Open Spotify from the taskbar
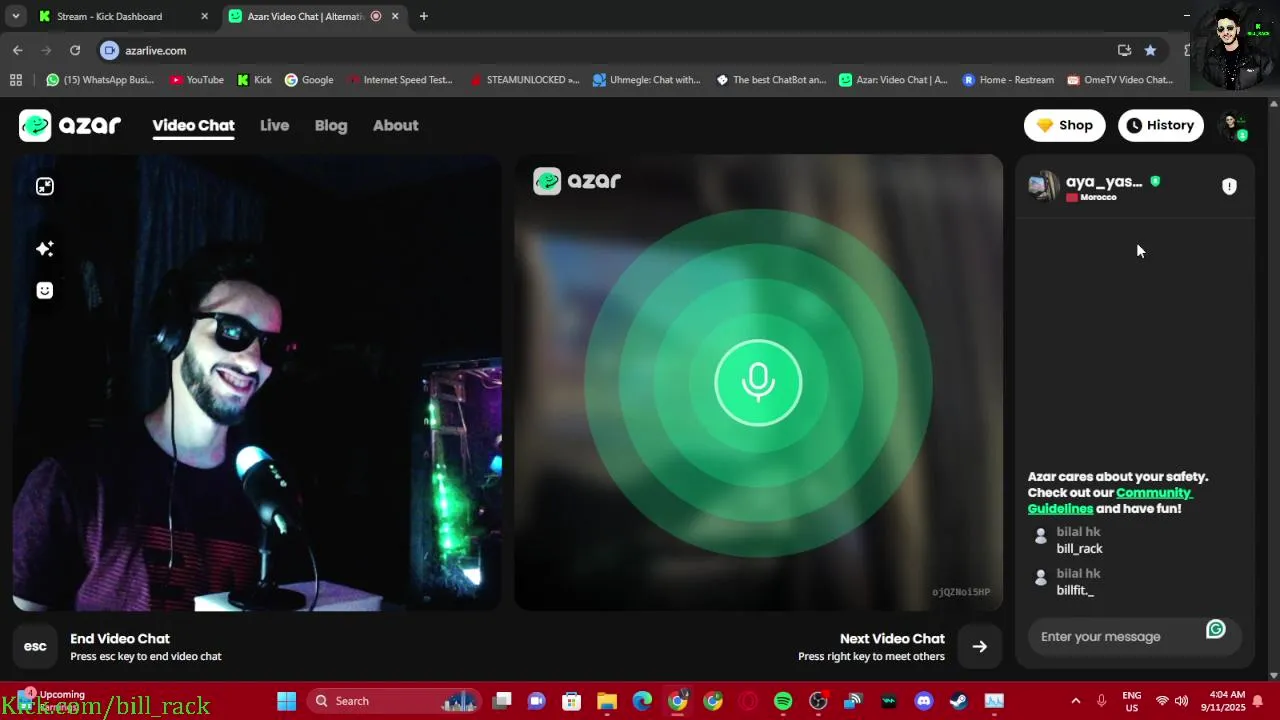 [783, 701]
